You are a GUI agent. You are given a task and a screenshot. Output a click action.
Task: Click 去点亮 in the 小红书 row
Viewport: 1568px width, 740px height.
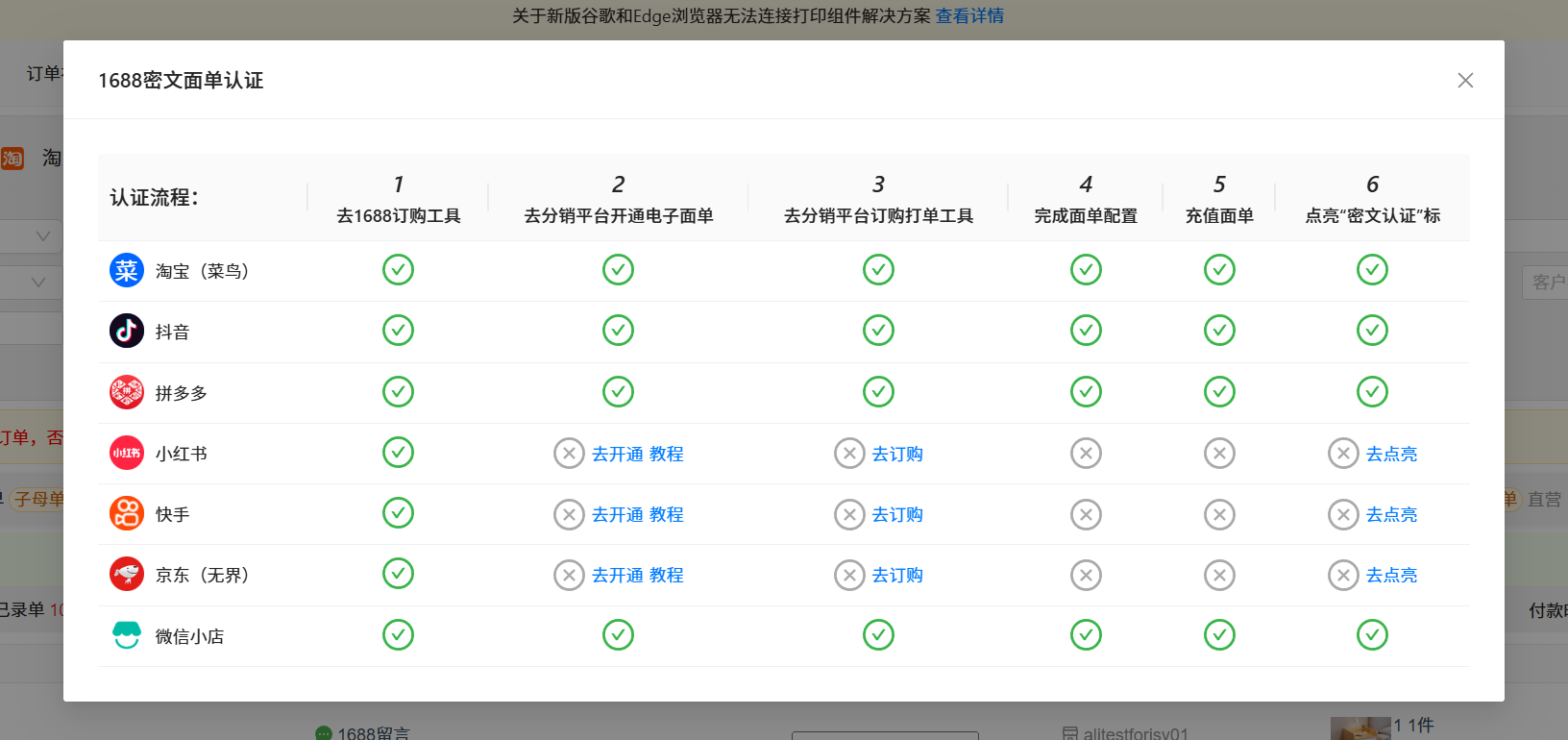(1391, 454)
